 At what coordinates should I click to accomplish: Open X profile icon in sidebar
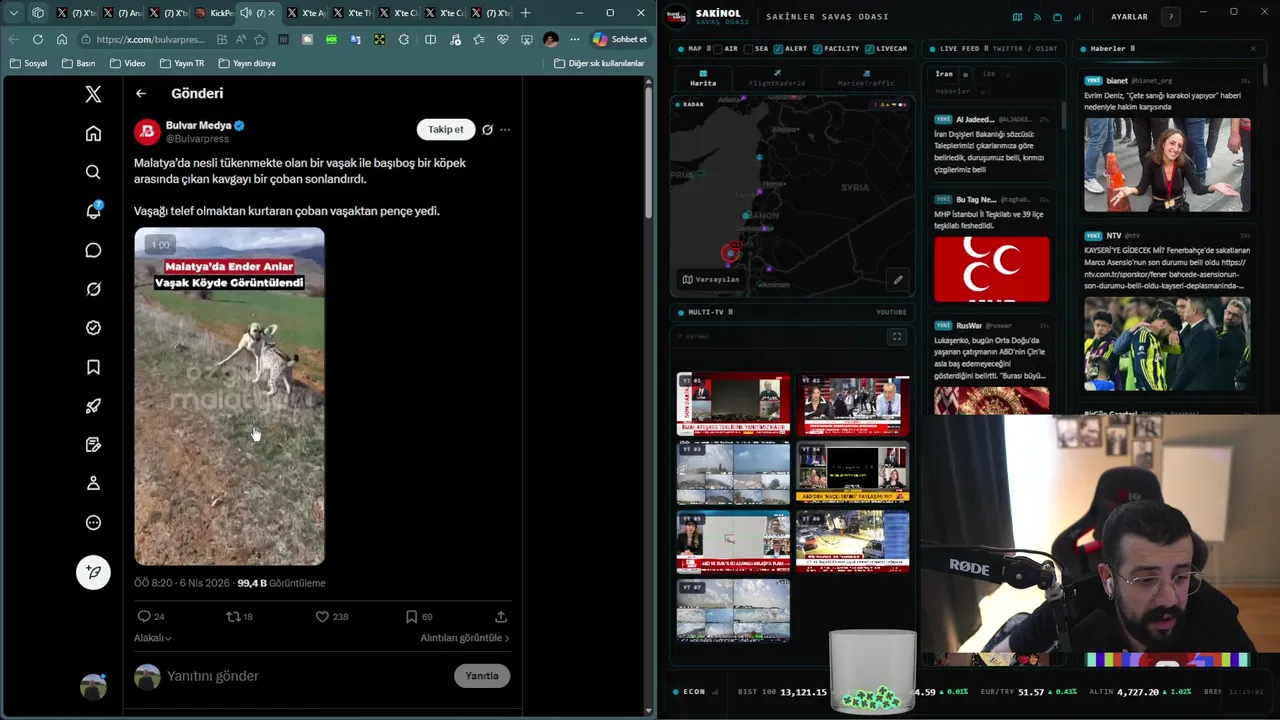click(93, 483)
